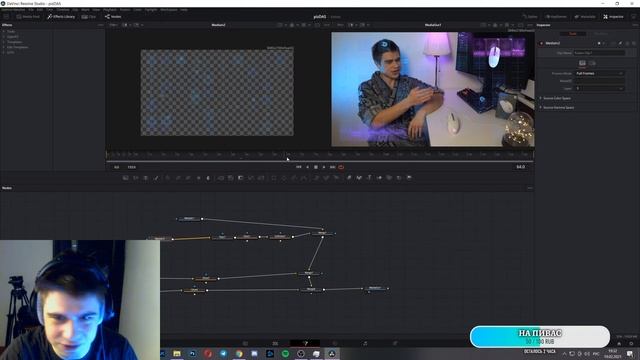Open the Image tab icon in Inspector
Screen dimensions: 640x360
tap(582, 63)
